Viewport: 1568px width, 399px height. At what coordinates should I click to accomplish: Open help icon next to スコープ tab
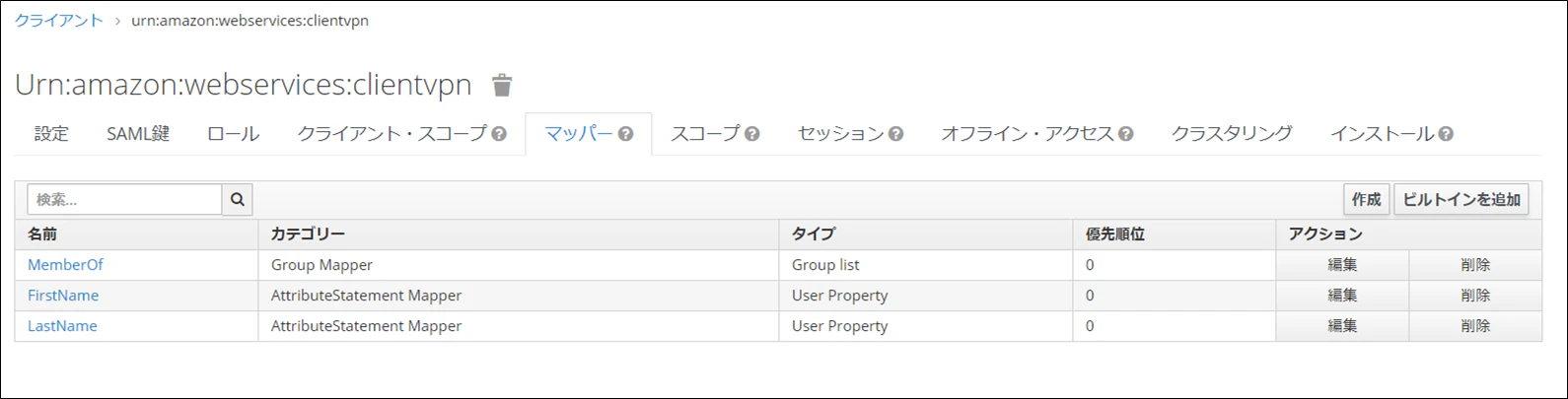tap(752, 134)
